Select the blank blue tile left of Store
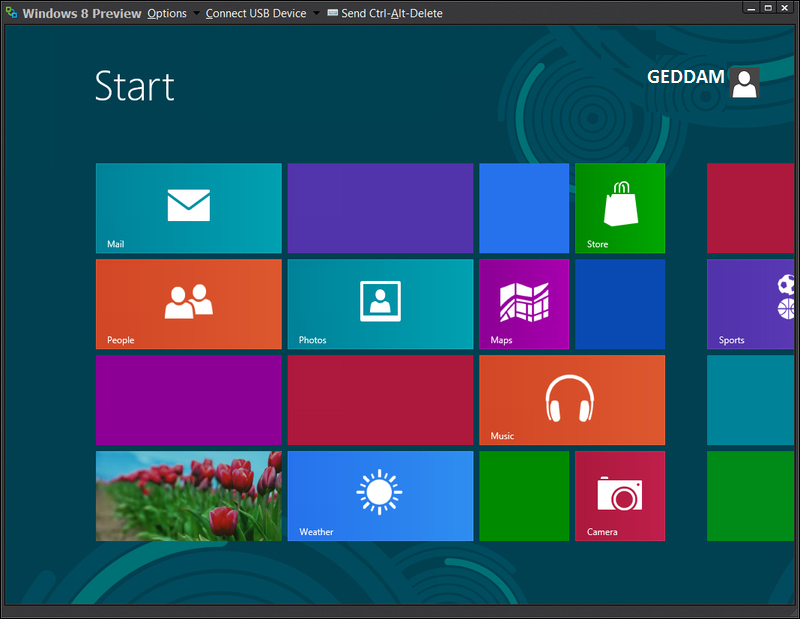 524,208
